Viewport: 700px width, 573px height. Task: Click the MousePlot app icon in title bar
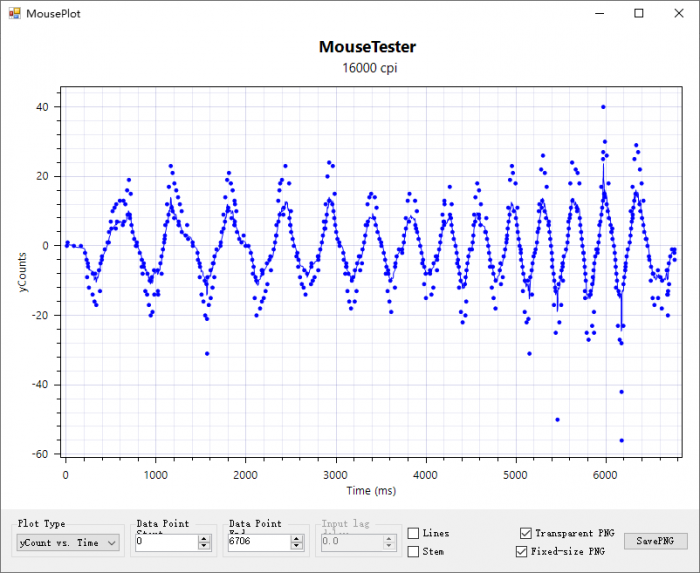[x=12, y=13]
